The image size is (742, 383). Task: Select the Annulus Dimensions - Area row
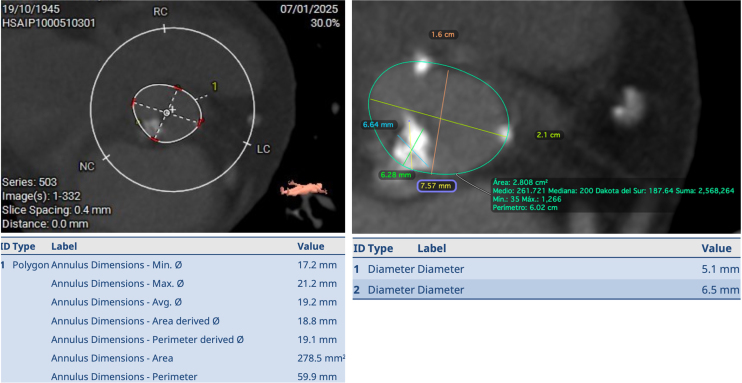[172, 358]
